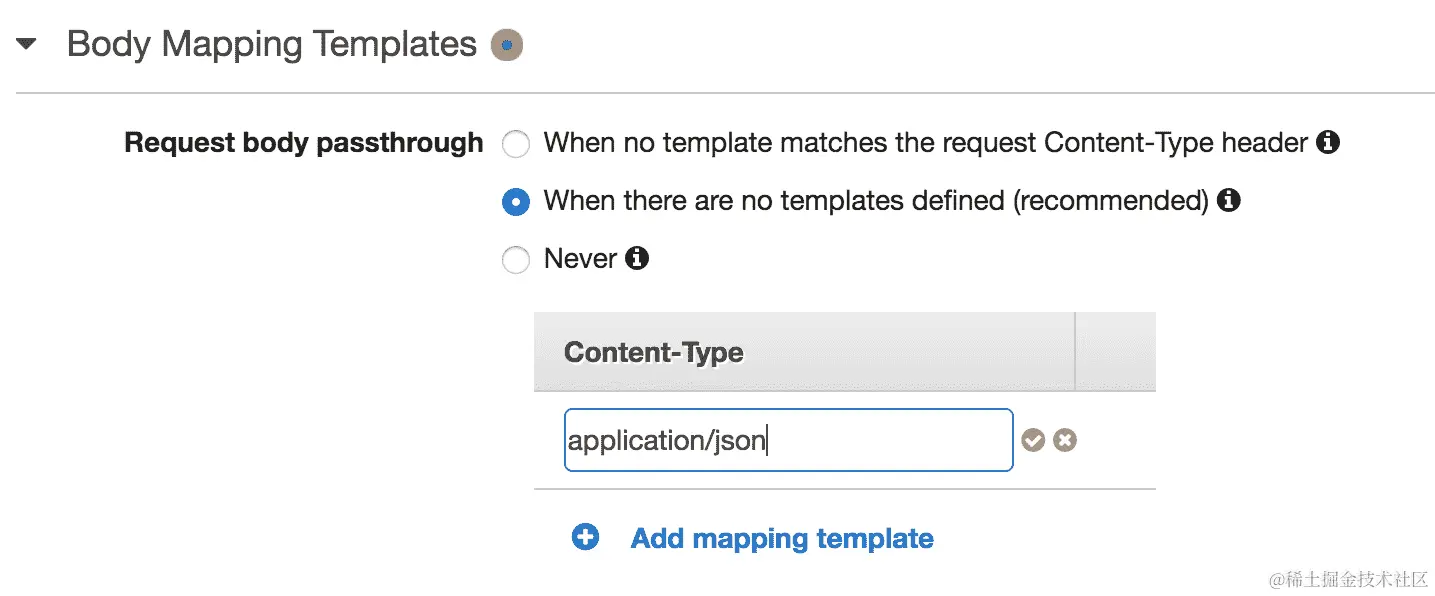This screenshot has width=1435, height=596.
Task: Click the blue plus icon
Action: (x=585, y=538)
